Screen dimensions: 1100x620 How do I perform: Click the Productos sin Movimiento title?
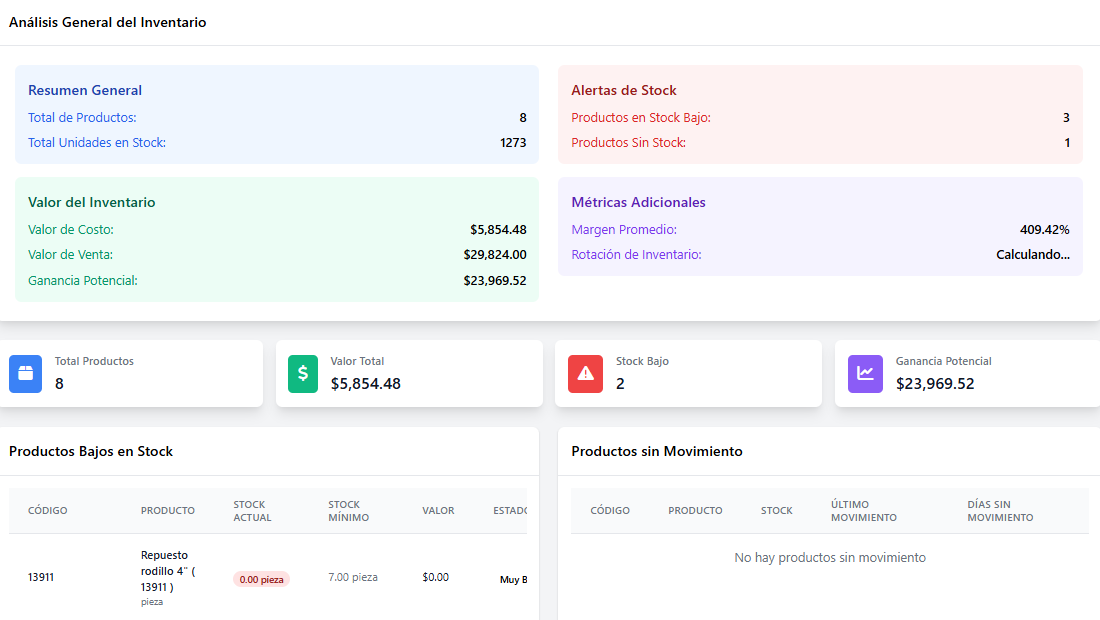coord(655,451)
